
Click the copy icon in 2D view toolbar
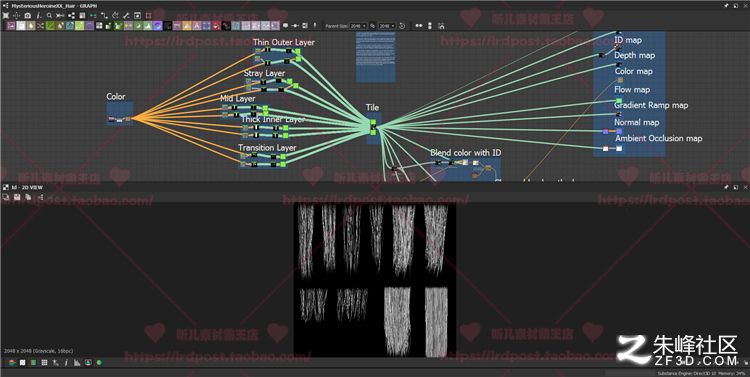pyautogui.click(x=28, y=197)
